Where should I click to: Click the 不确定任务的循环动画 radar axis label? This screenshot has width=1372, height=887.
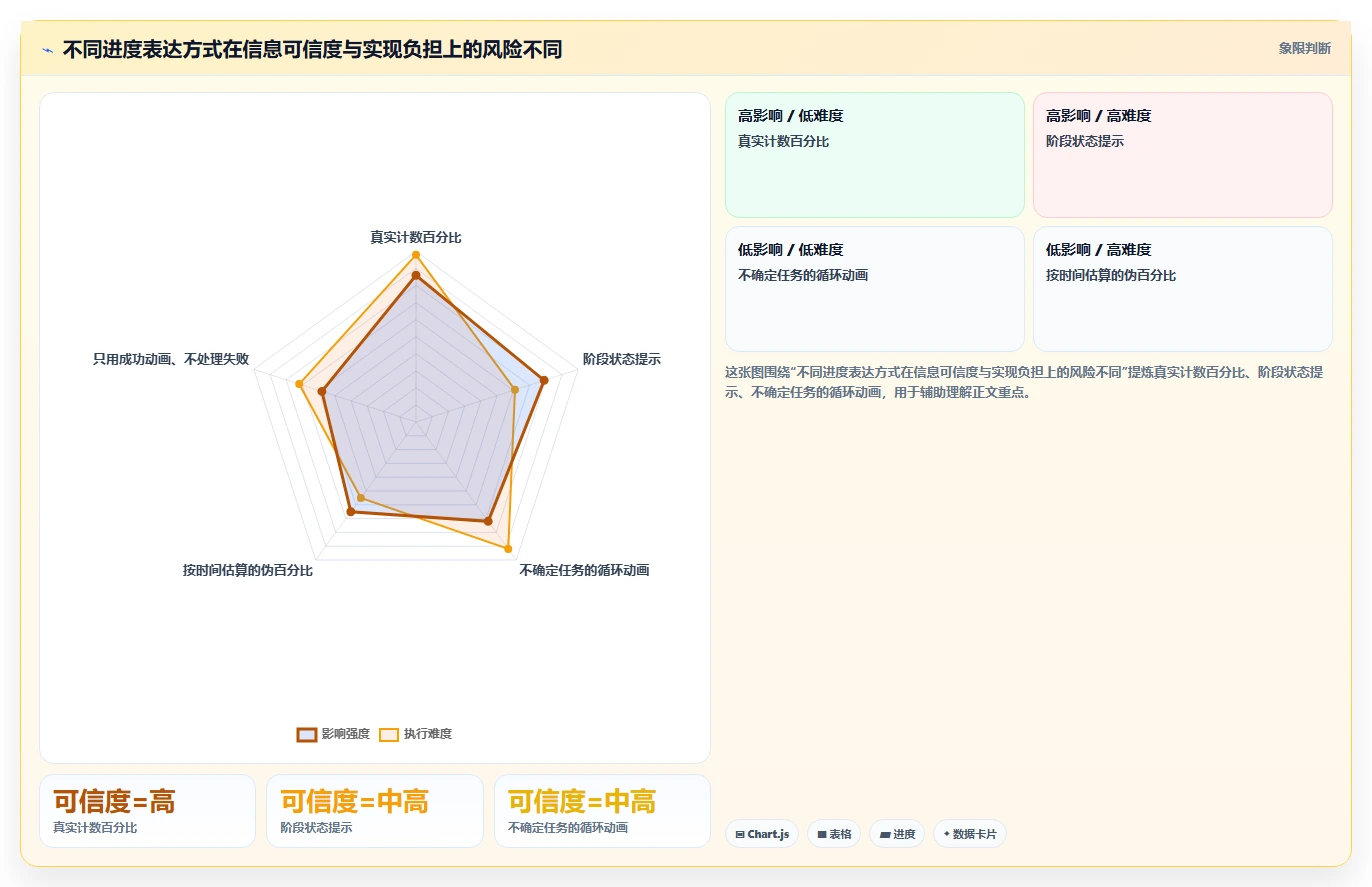click(x=584, y=570)
